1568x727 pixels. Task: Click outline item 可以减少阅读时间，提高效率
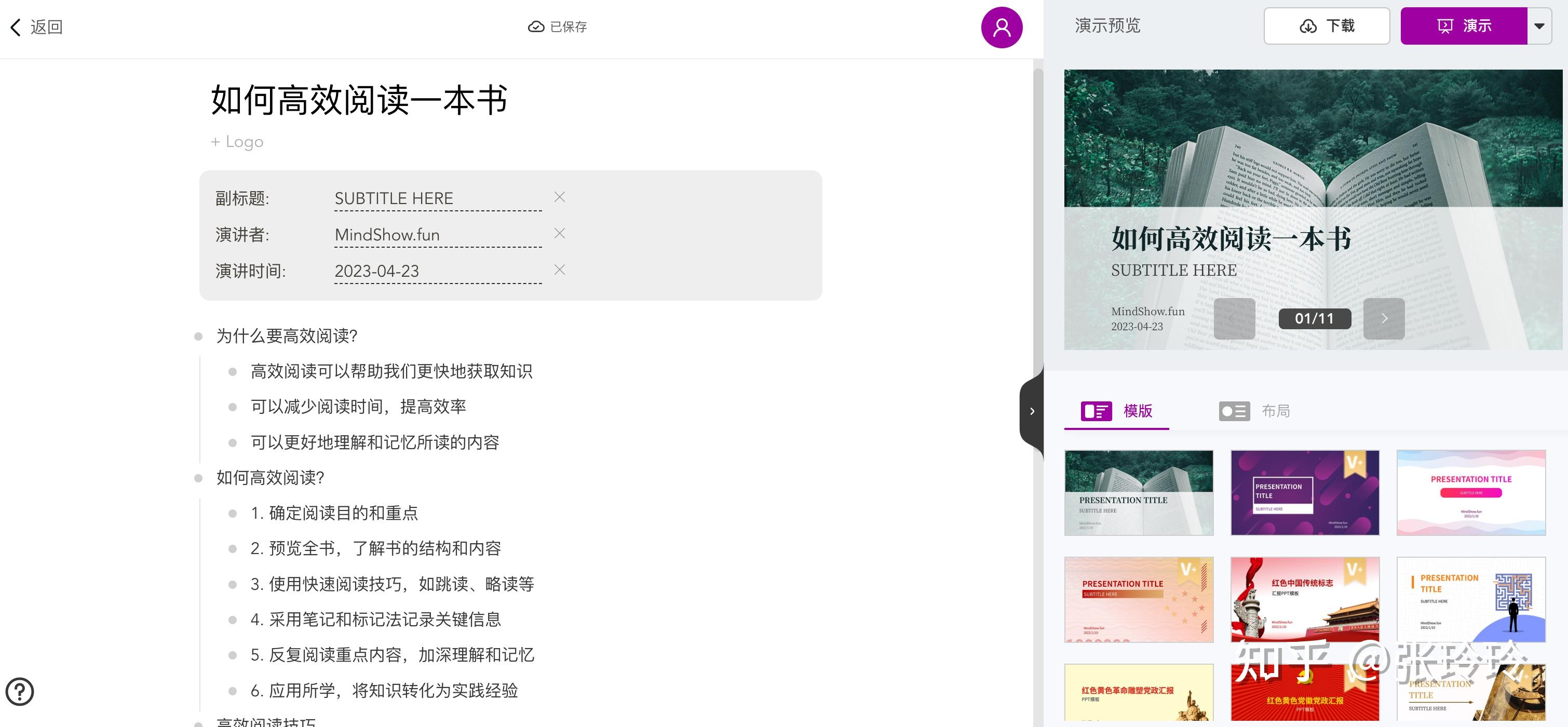click(x=358, y=407)
